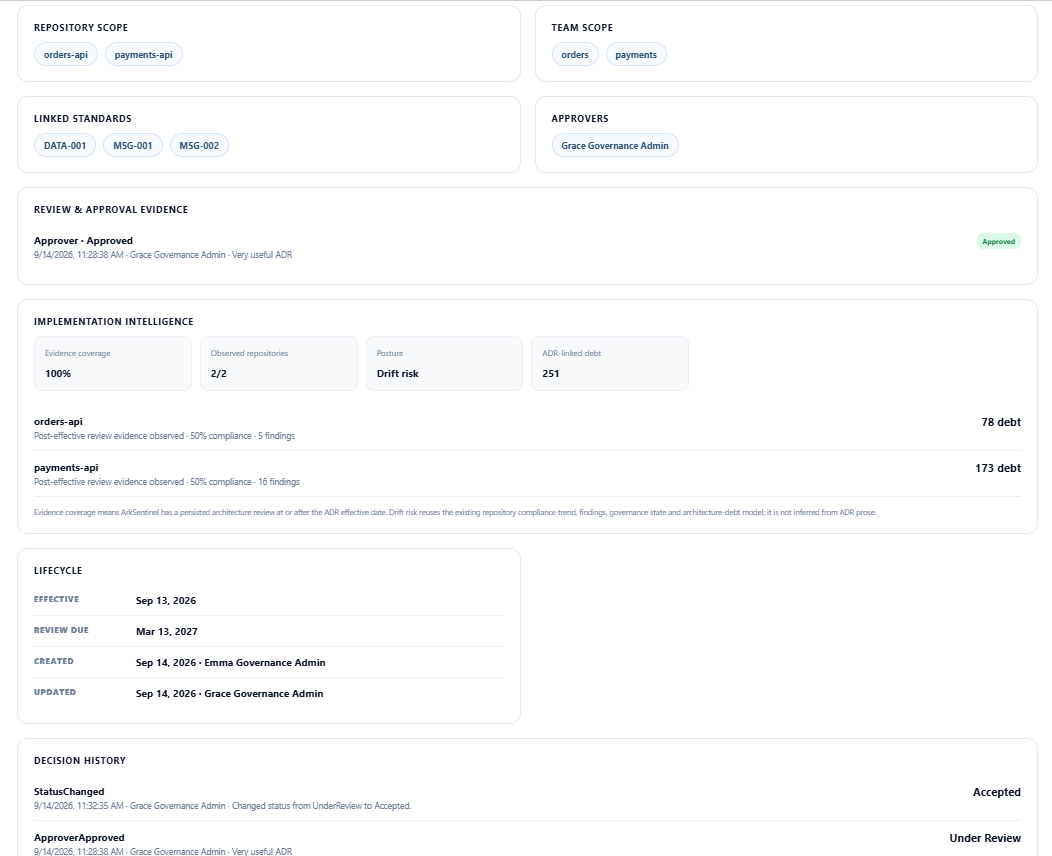Click the Grace Governance Admin approver chip
The height and width of the screenshot is (856, 1052).
[615, 146]
